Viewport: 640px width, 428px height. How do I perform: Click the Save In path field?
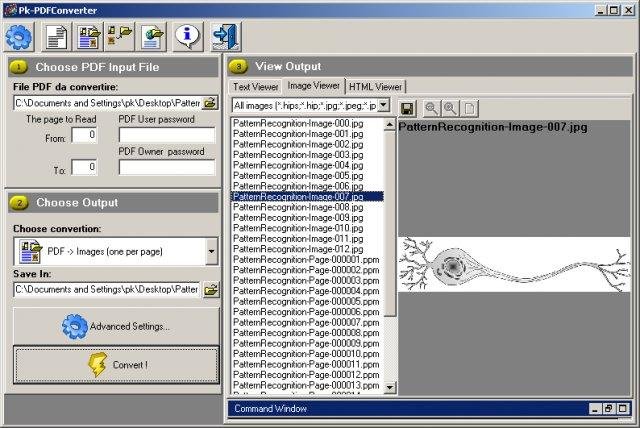(108, 290)
